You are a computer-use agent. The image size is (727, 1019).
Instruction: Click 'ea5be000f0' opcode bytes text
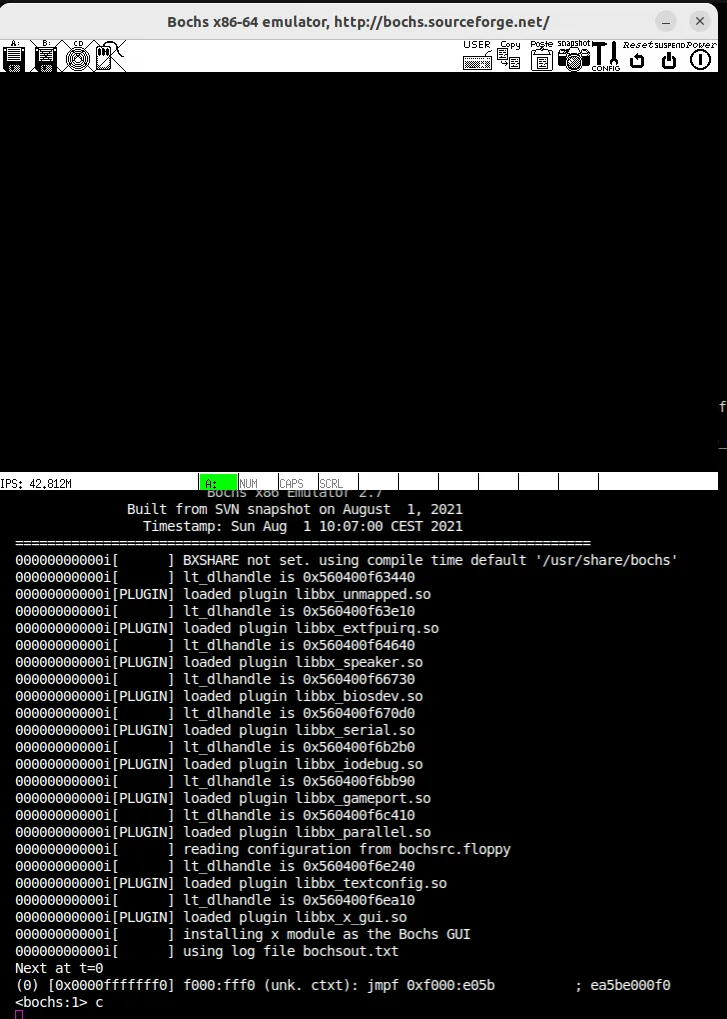click(630, 985)
